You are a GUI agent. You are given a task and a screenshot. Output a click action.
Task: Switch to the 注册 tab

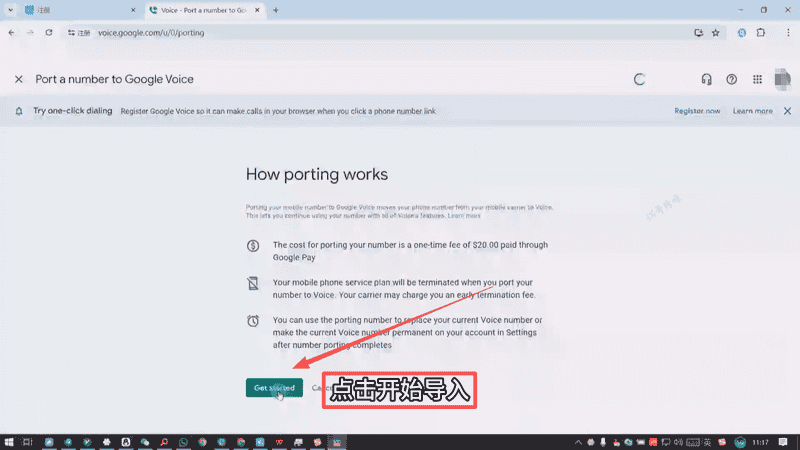(77, 10)
